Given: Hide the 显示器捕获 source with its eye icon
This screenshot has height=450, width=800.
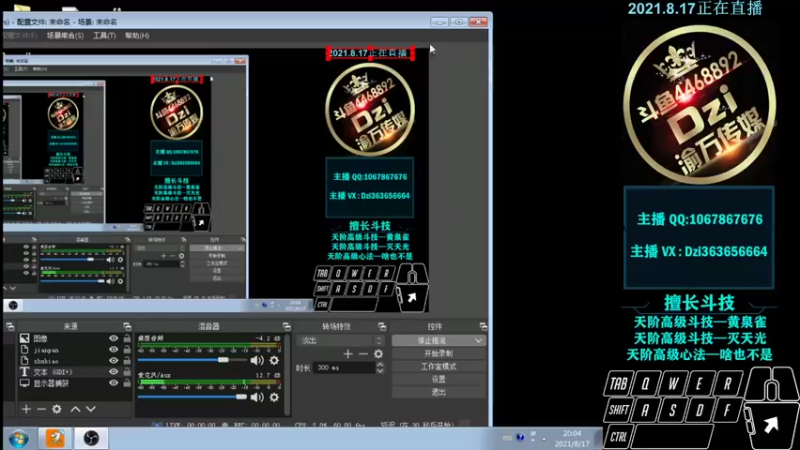Looking at the screenshot, I should point(113,383).
